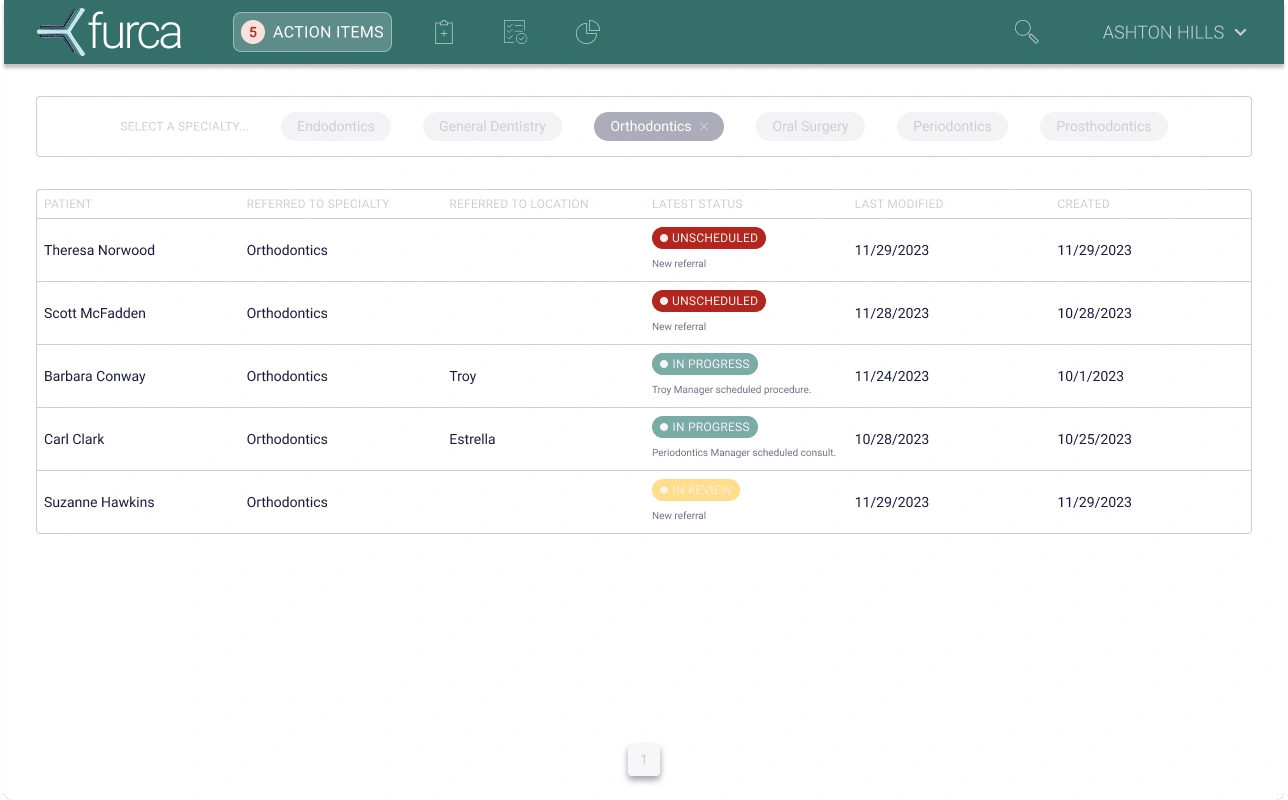1288x800 pixels.
Task: Filter by General Dentistry specialty
Action: (x=493, y=126)
